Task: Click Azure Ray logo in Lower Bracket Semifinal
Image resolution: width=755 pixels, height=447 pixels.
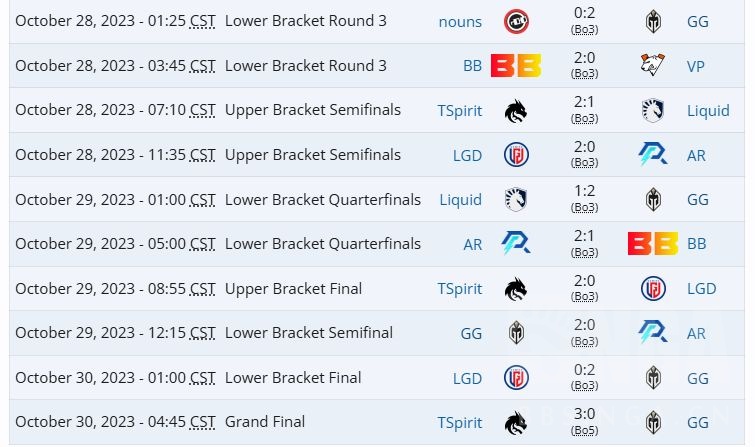Action: tap(653, 333)
